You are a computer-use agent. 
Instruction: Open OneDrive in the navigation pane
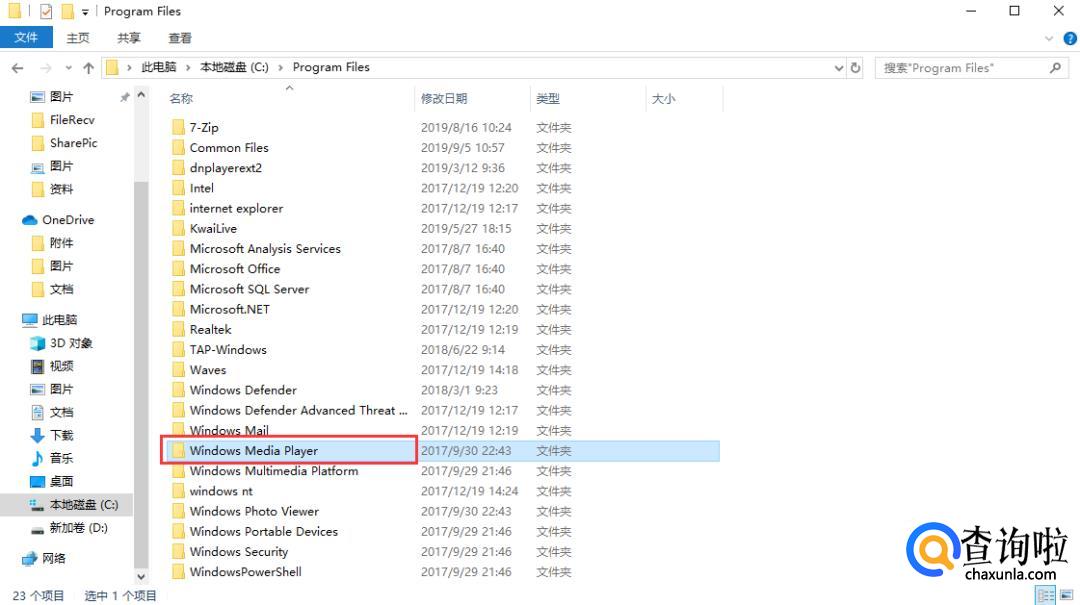pyautogui.click(x=68, y=220)
